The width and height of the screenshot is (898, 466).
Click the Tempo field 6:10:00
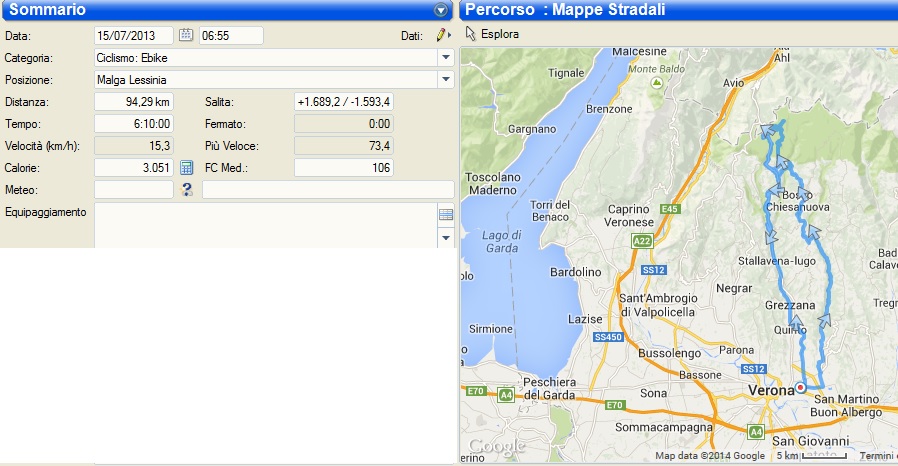[x=133, y=124]
